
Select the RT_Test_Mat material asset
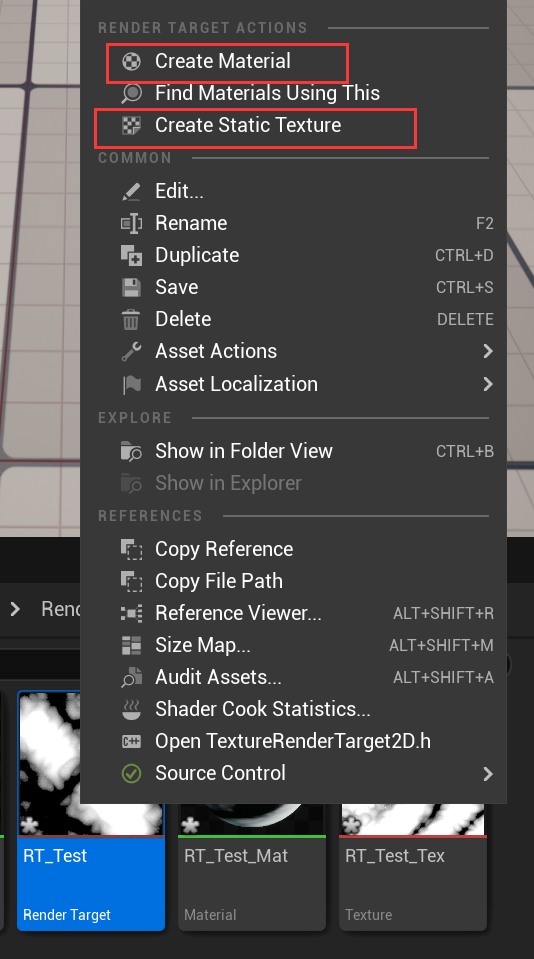click(x=252, y=867)
